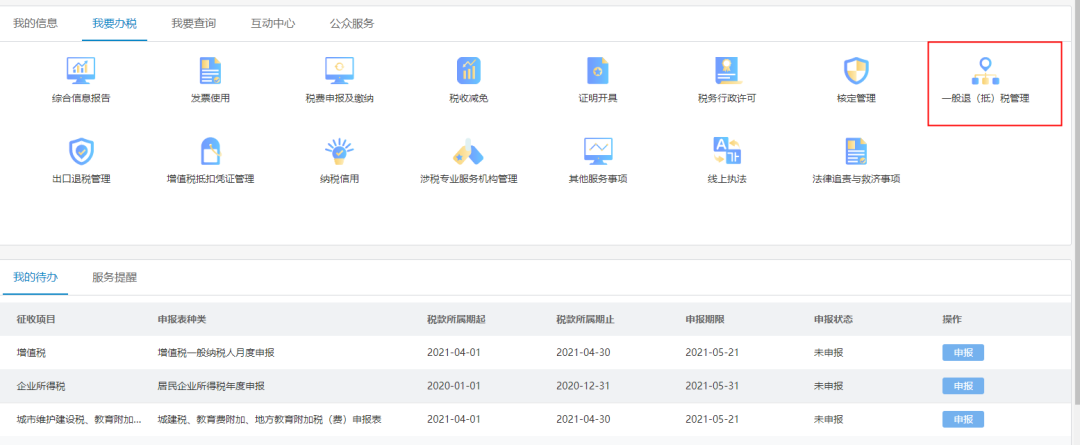Click 未申报 status in 增值税 row
The image size is (1080, 445).
829,353
